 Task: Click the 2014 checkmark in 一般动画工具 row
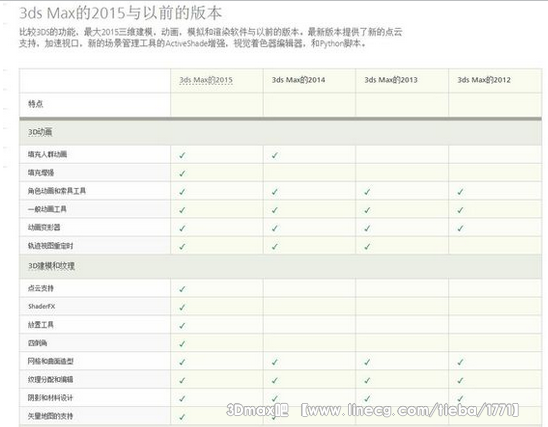pos(275,210)
